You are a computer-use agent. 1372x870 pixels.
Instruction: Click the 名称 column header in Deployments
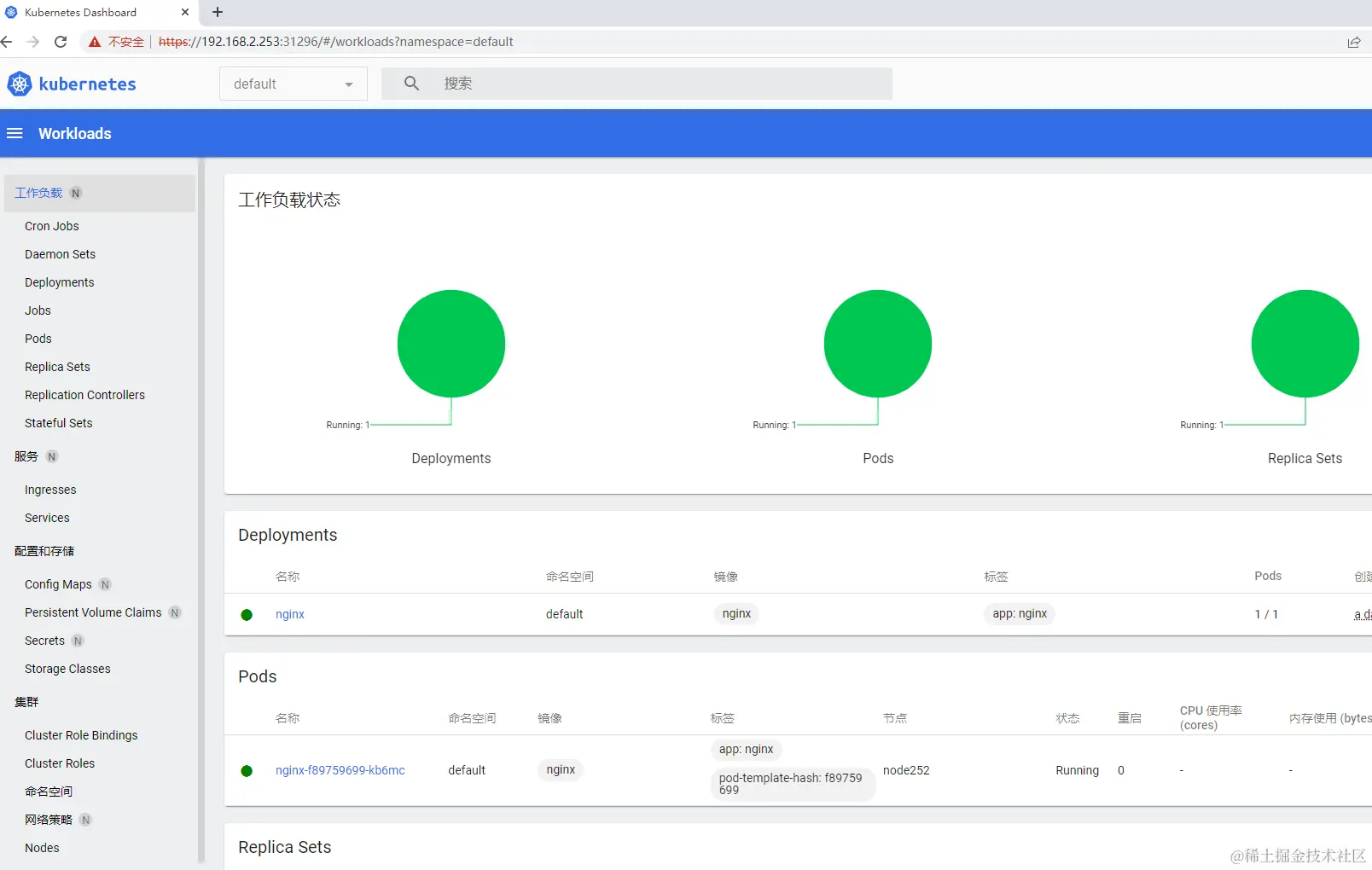[288, 577]
